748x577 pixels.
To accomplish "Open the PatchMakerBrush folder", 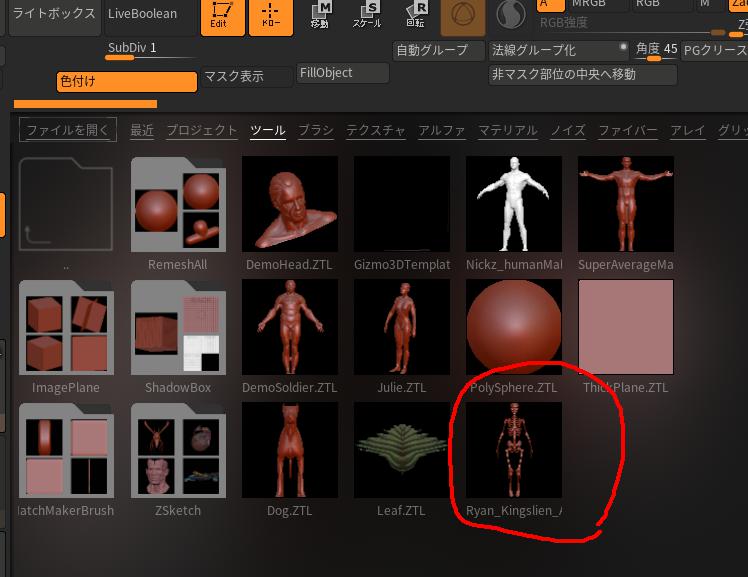I will (x=66, y=450).
